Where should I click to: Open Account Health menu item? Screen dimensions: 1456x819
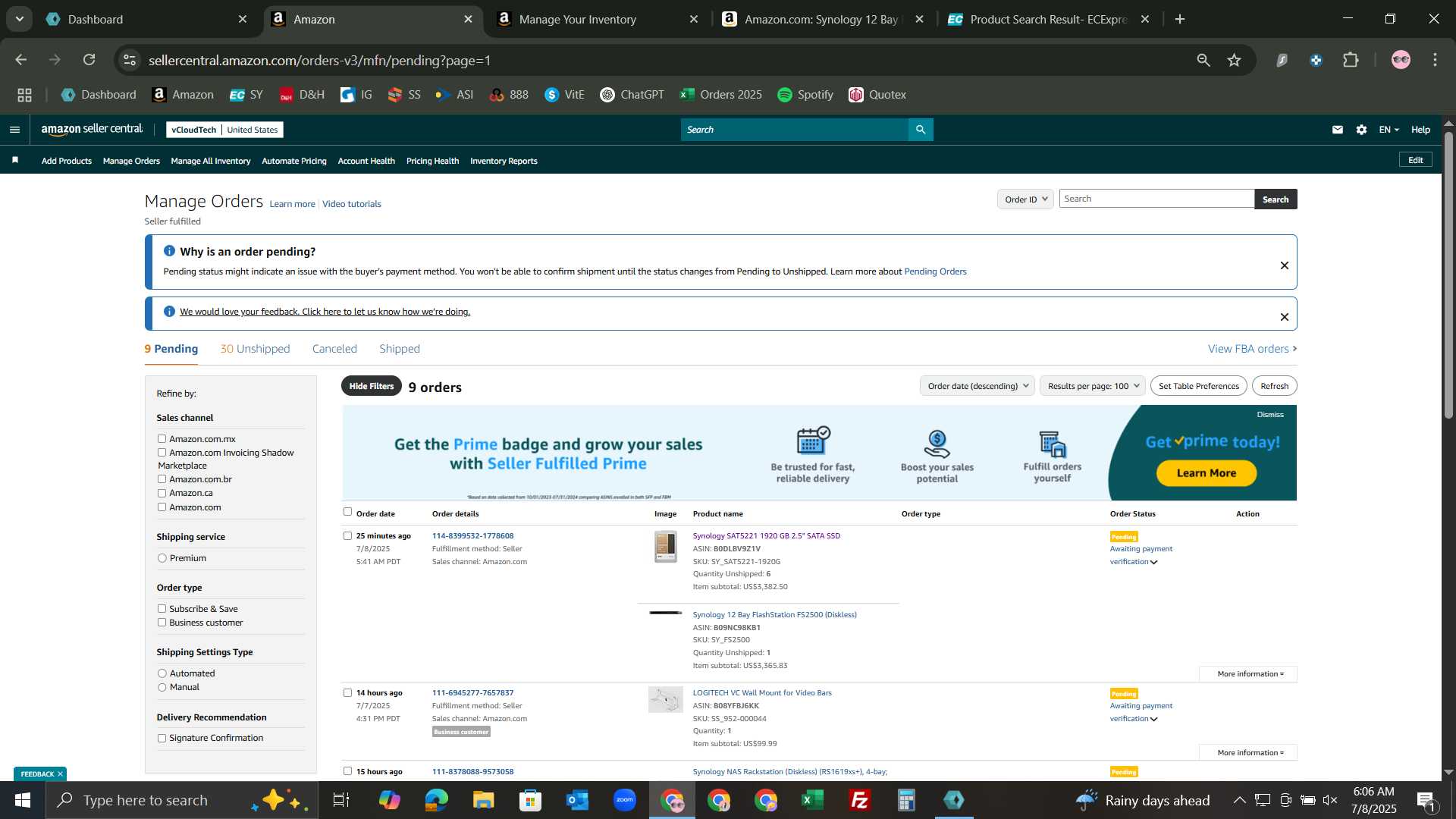click(366, 161)
